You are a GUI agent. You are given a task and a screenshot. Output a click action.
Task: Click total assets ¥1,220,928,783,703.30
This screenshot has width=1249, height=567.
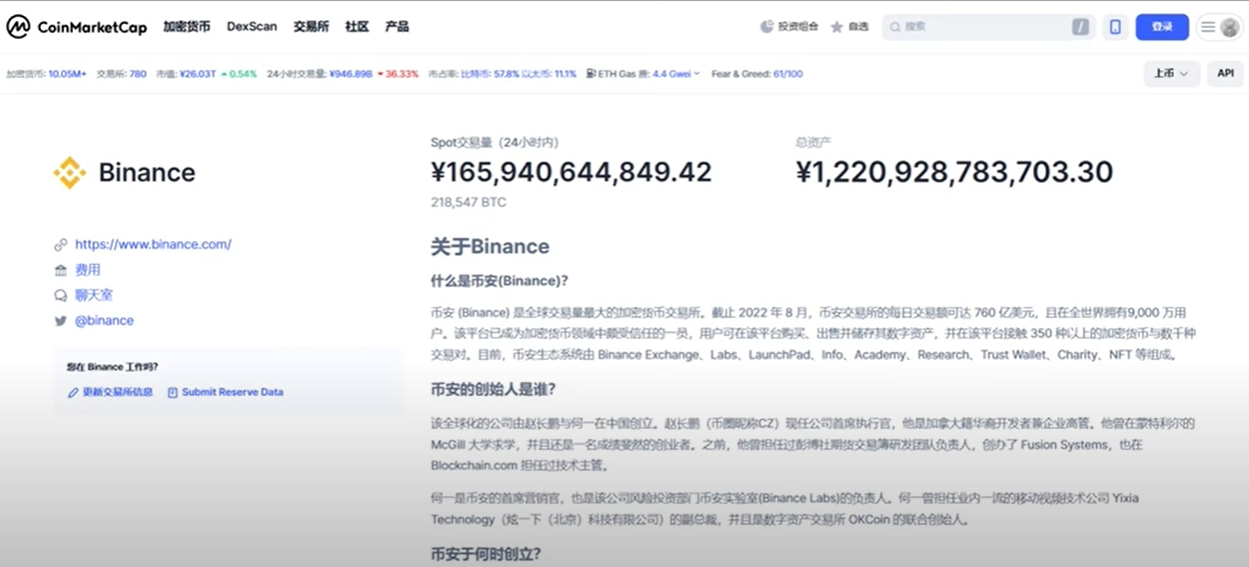tap(954, 172)
